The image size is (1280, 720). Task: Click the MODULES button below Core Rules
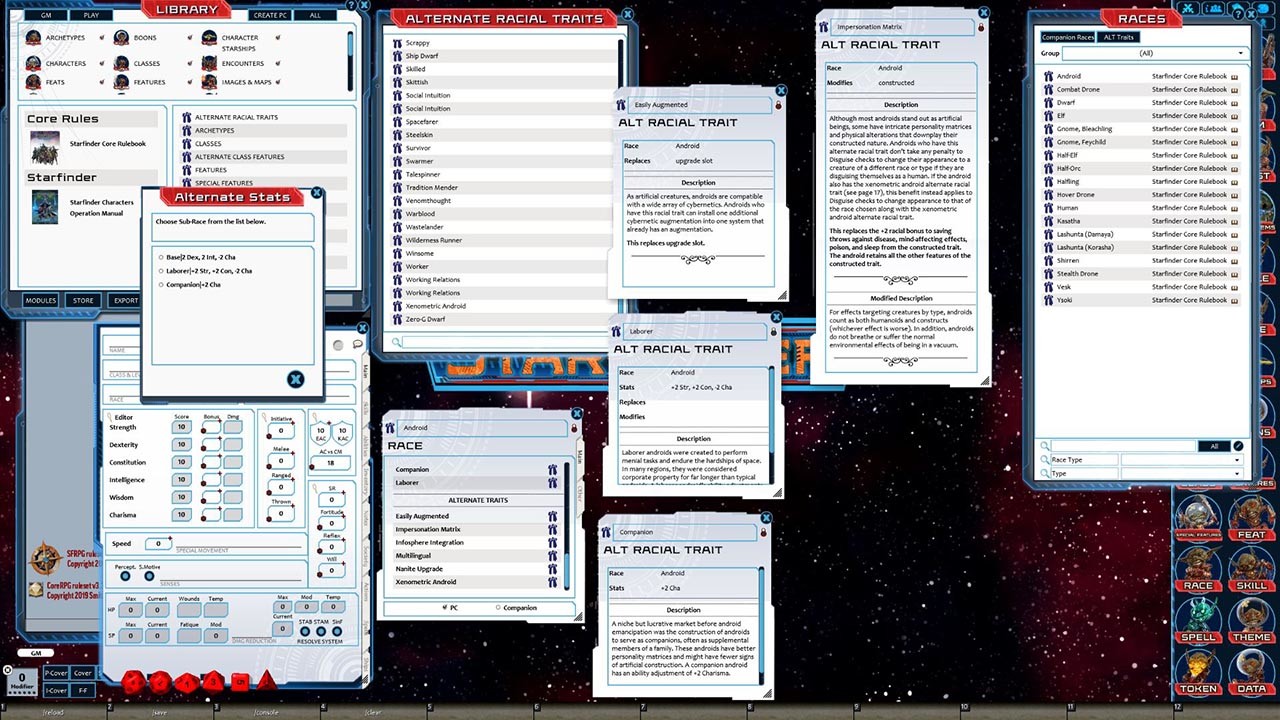click(40, 300)
